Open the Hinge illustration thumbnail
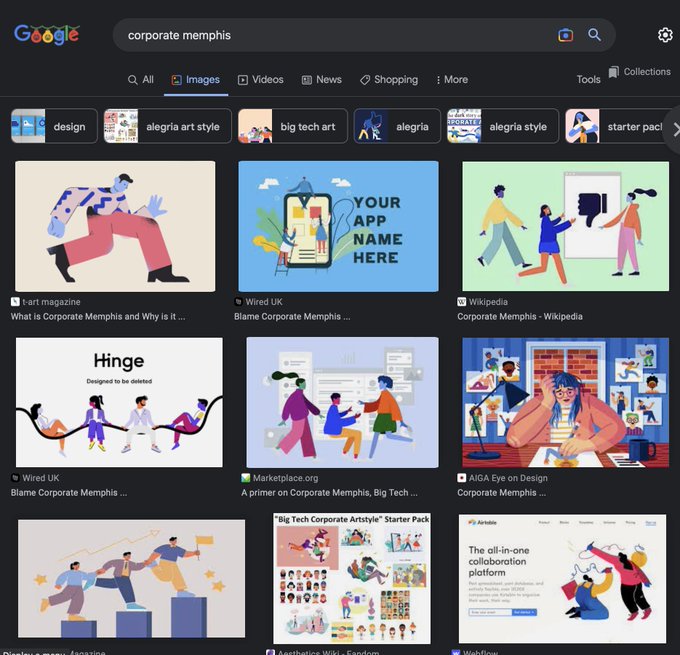The height and width of the screenshot is (655, 680). pyautogui.click(x=119, y=403)
